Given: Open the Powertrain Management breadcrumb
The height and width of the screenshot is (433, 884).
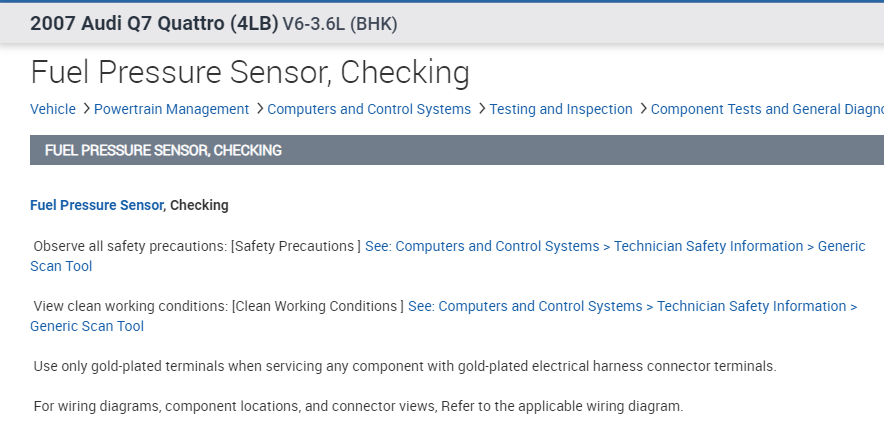Looking at the screenshot, I should [171, 109].
